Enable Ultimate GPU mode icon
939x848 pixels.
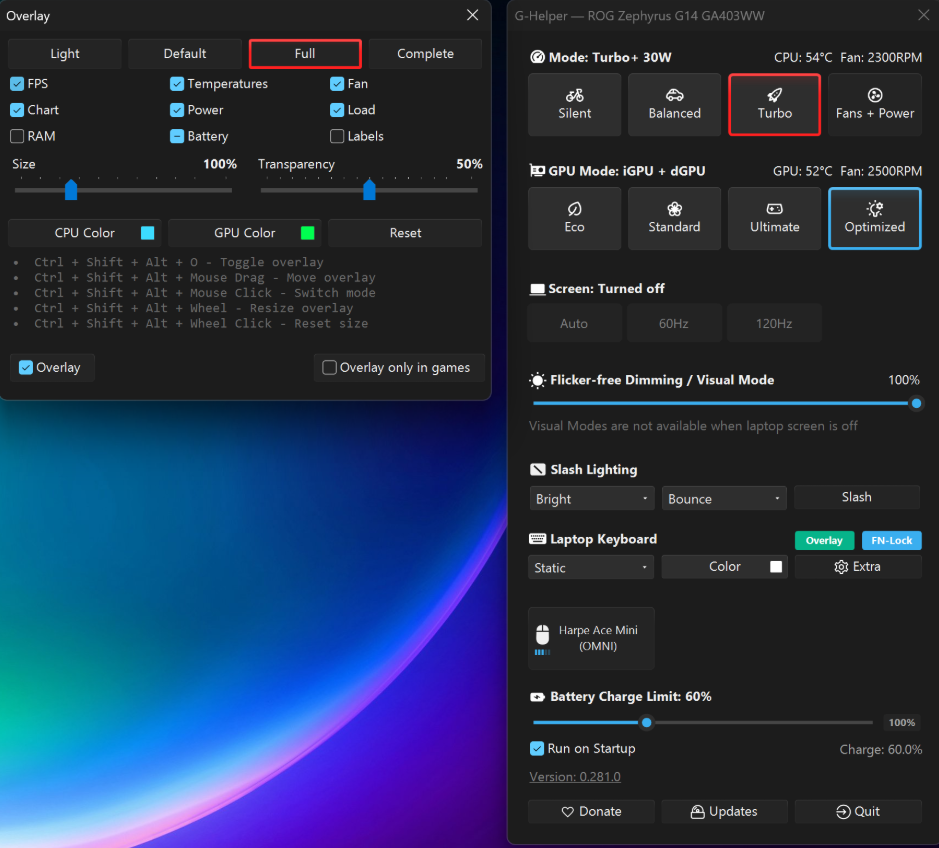point(774,208)
